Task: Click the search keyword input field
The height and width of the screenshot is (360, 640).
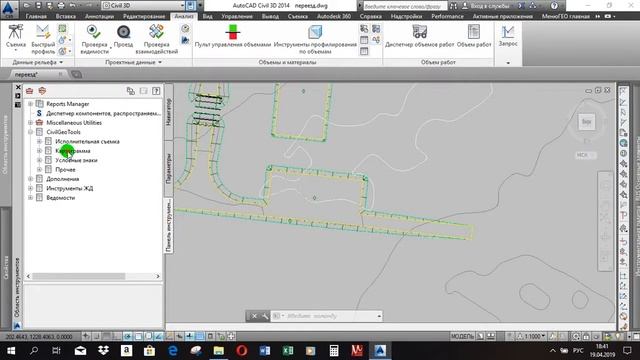Action: (405, 6)
